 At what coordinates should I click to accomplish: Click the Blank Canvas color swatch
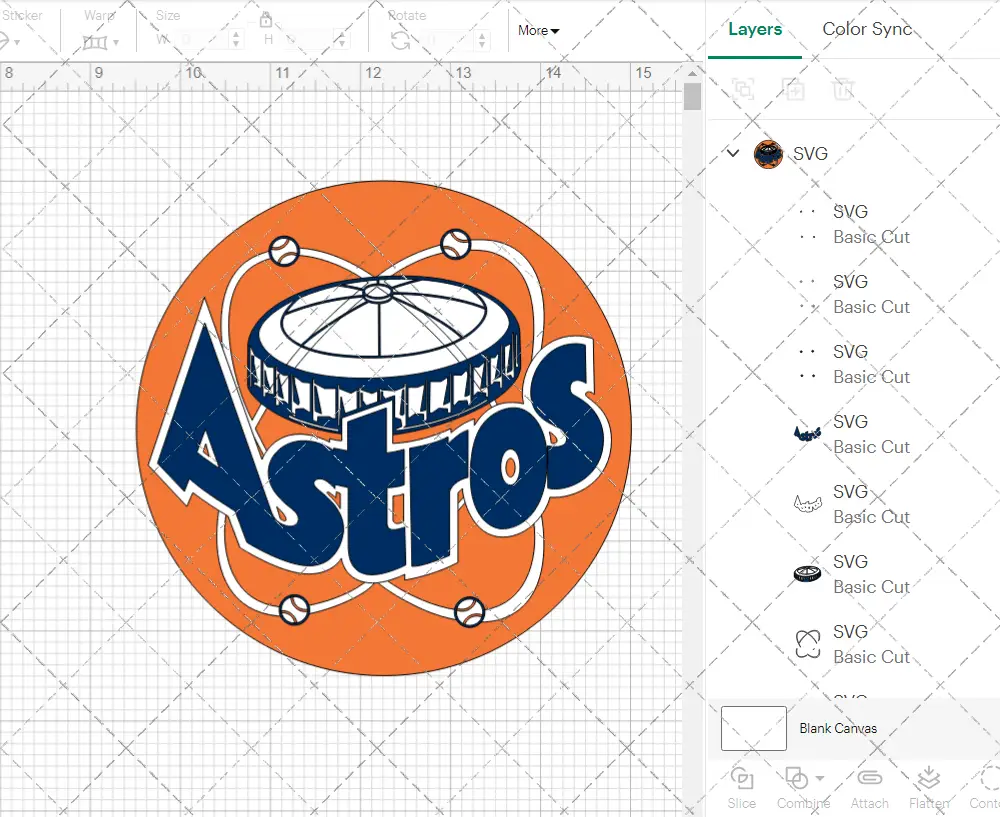pyautogui.click(x=754, y=728)
